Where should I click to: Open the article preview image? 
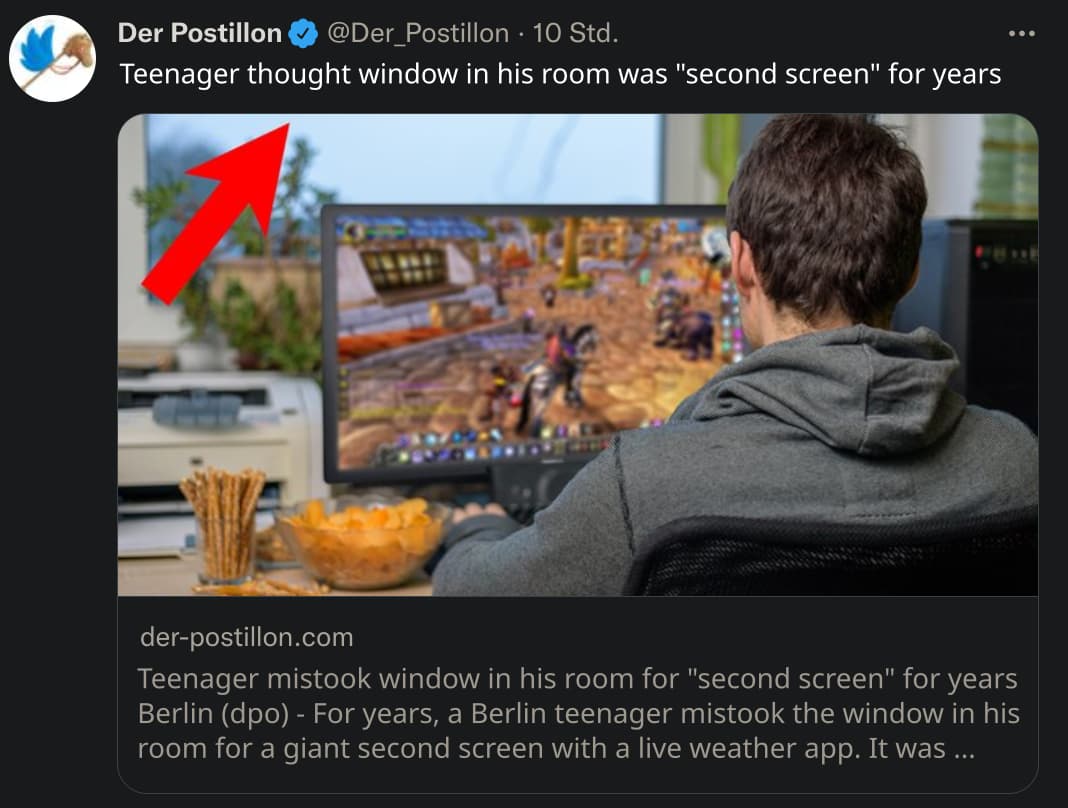(578, 355)
